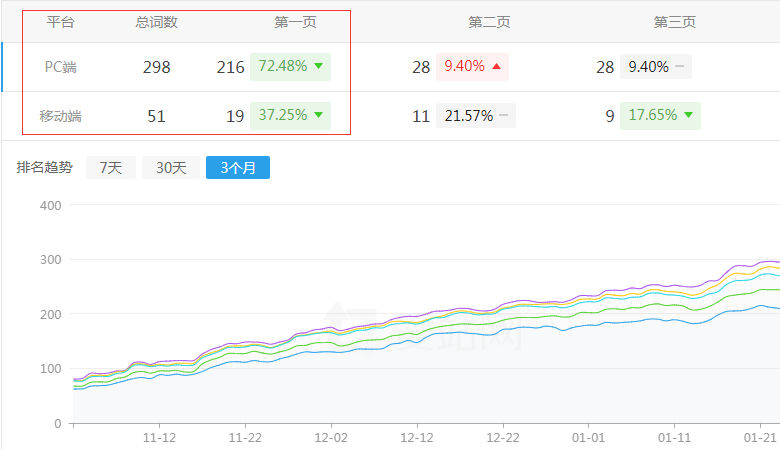Click the 01-11 date on chart axis
The width and height of the screenshot is (780, 449).
coord(675,437)
